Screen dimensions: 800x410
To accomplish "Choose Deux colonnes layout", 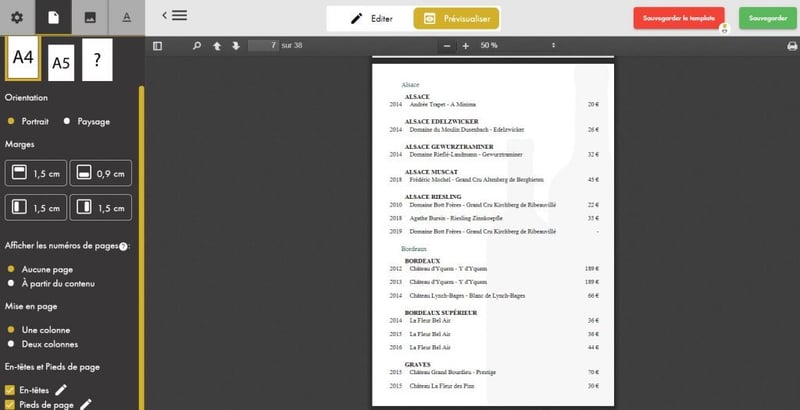I will (11, 343).
